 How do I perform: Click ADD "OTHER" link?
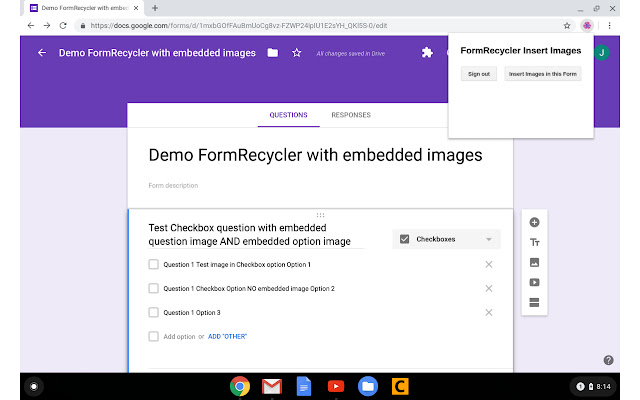227,336
